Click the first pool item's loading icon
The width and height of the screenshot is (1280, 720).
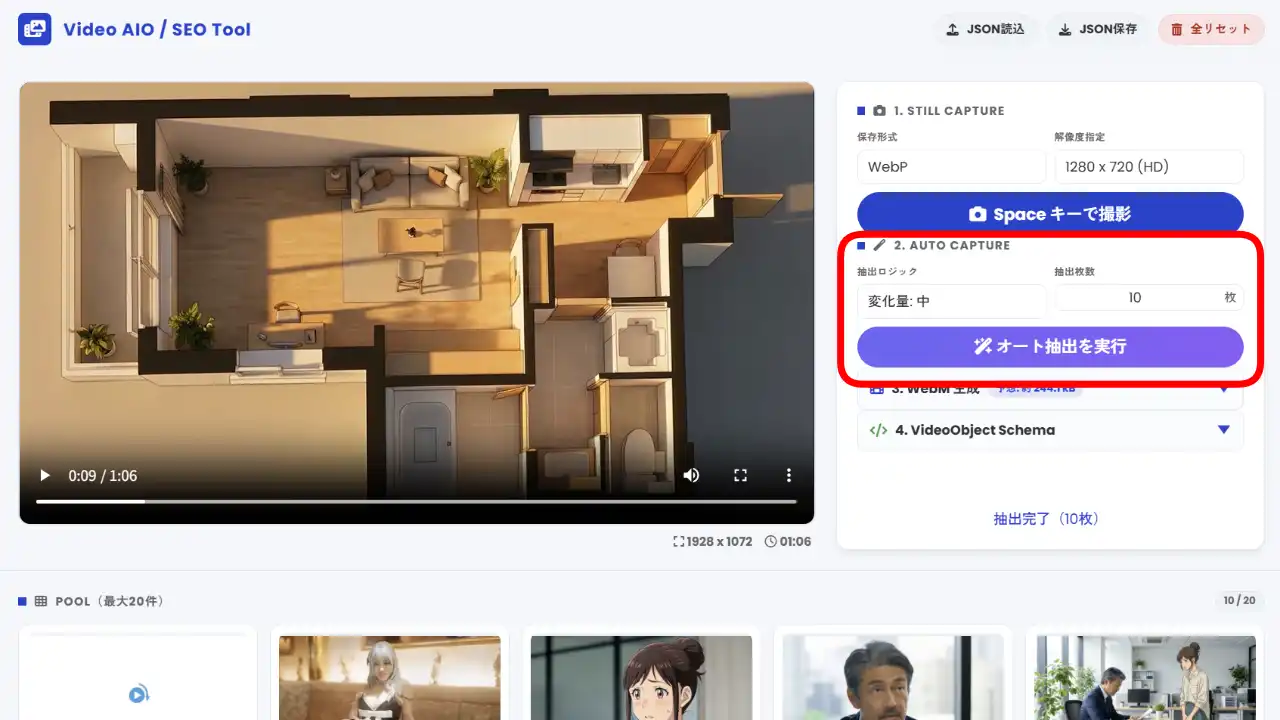[138, 694]
